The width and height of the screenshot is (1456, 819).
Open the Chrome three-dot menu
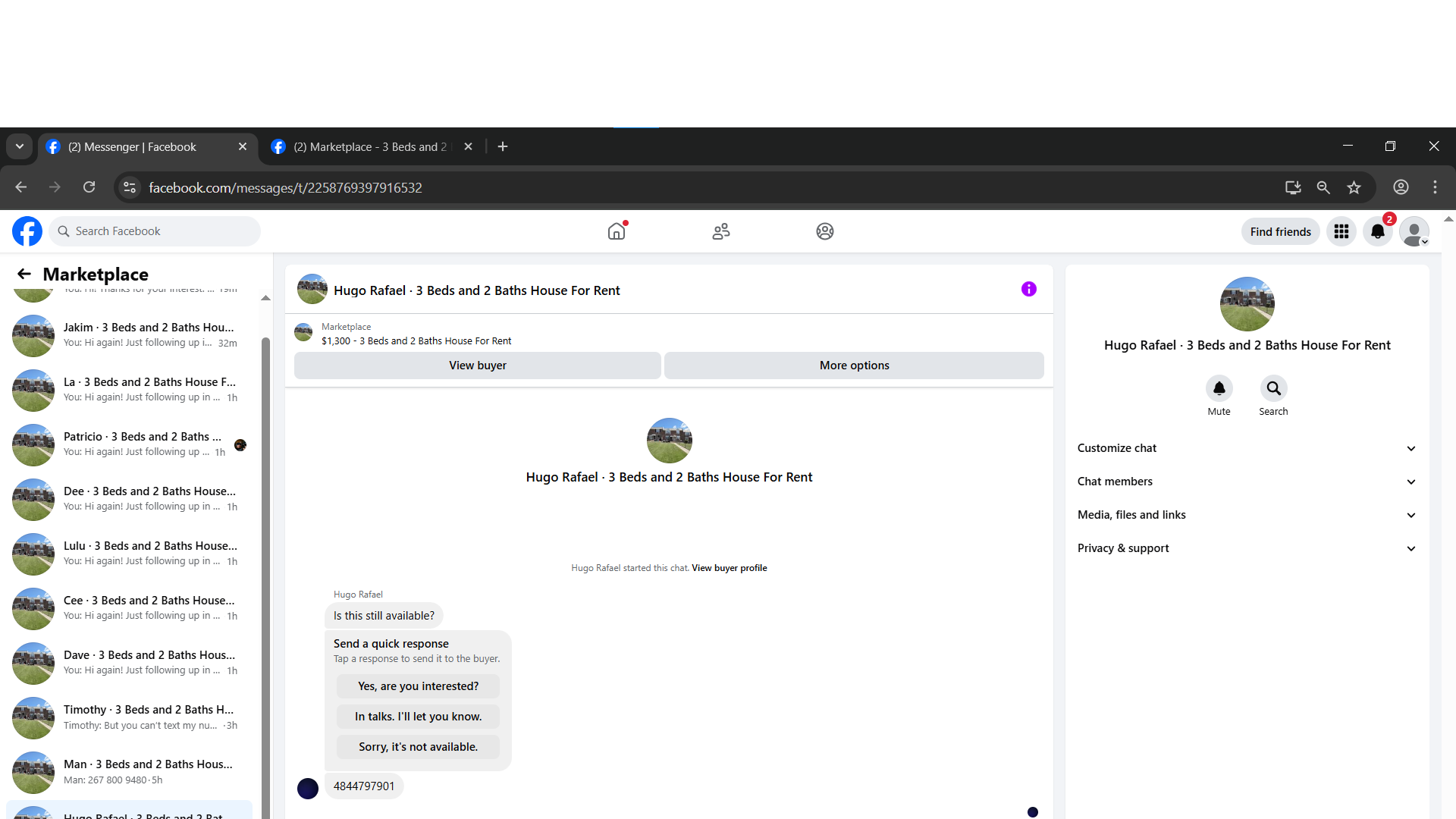click(x=1435, y=187)
